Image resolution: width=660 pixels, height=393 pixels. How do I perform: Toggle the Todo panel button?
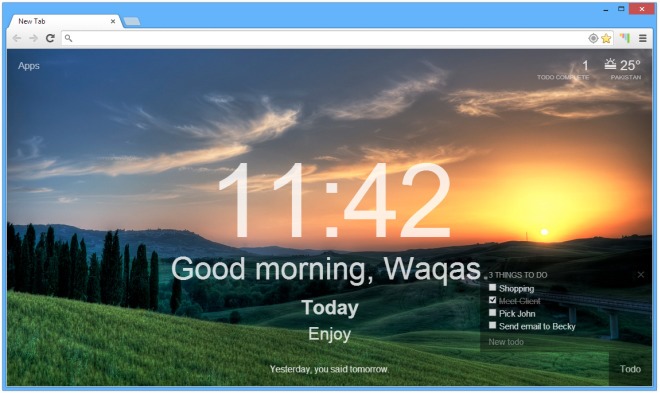(x=630, y=369)
